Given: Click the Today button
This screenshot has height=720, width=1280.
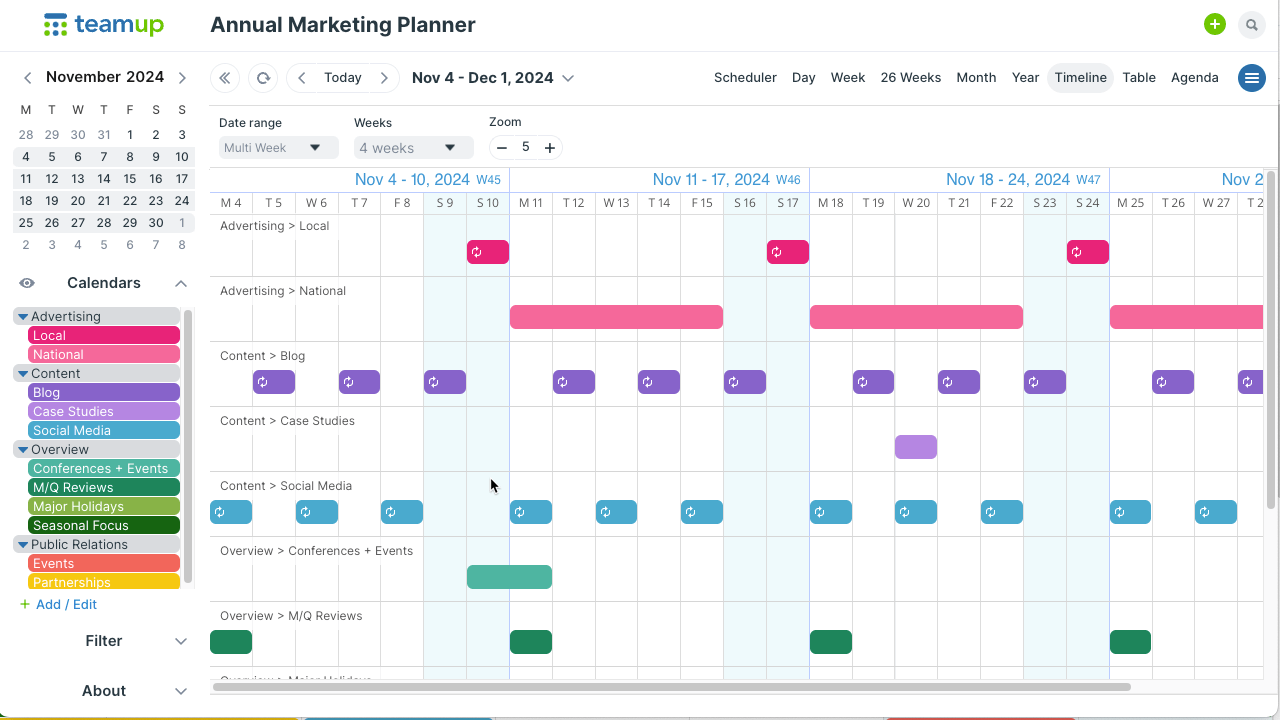Looking at the screenshot, I should [x=343, y=78].
